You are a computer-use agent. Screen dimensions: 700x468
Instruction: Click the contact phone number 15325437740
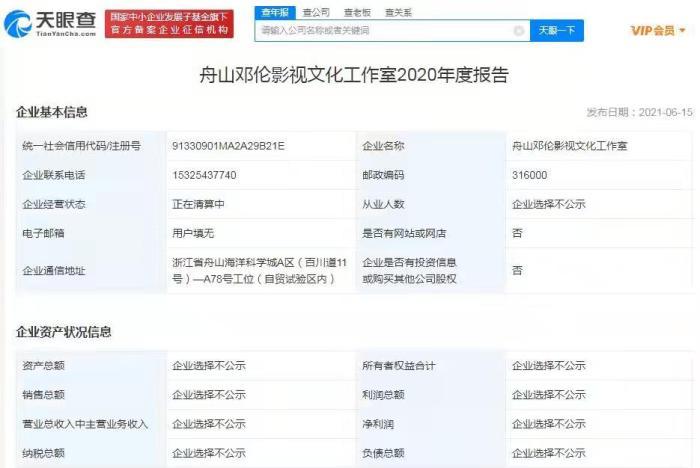tap(204, 175)
